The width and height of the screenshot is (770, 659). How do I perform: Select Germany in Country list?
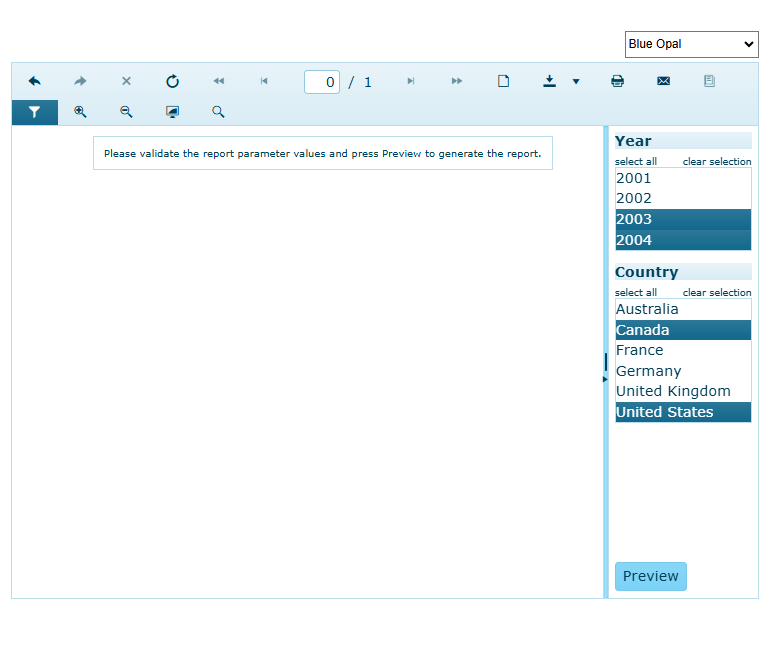pos(683,371)
